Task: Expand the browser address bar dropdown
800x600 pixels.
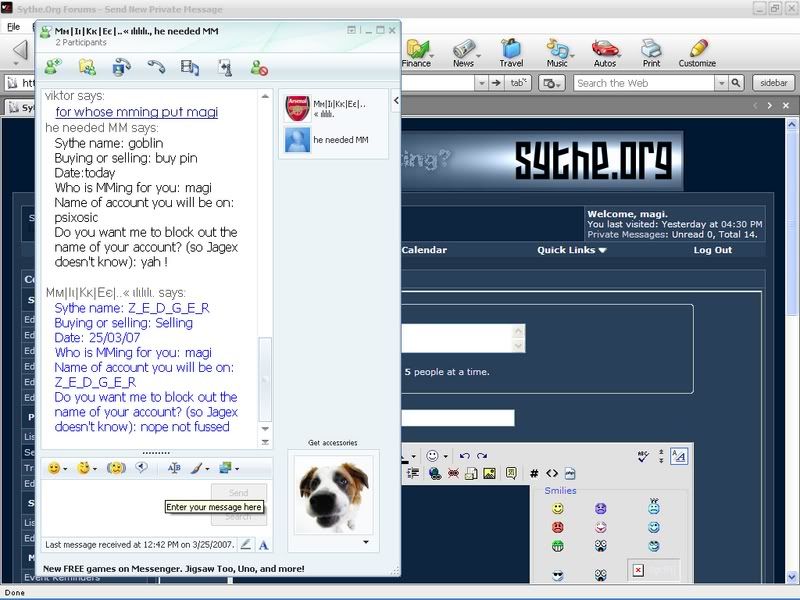Action: pyautogui.click(x=482, y=83)
